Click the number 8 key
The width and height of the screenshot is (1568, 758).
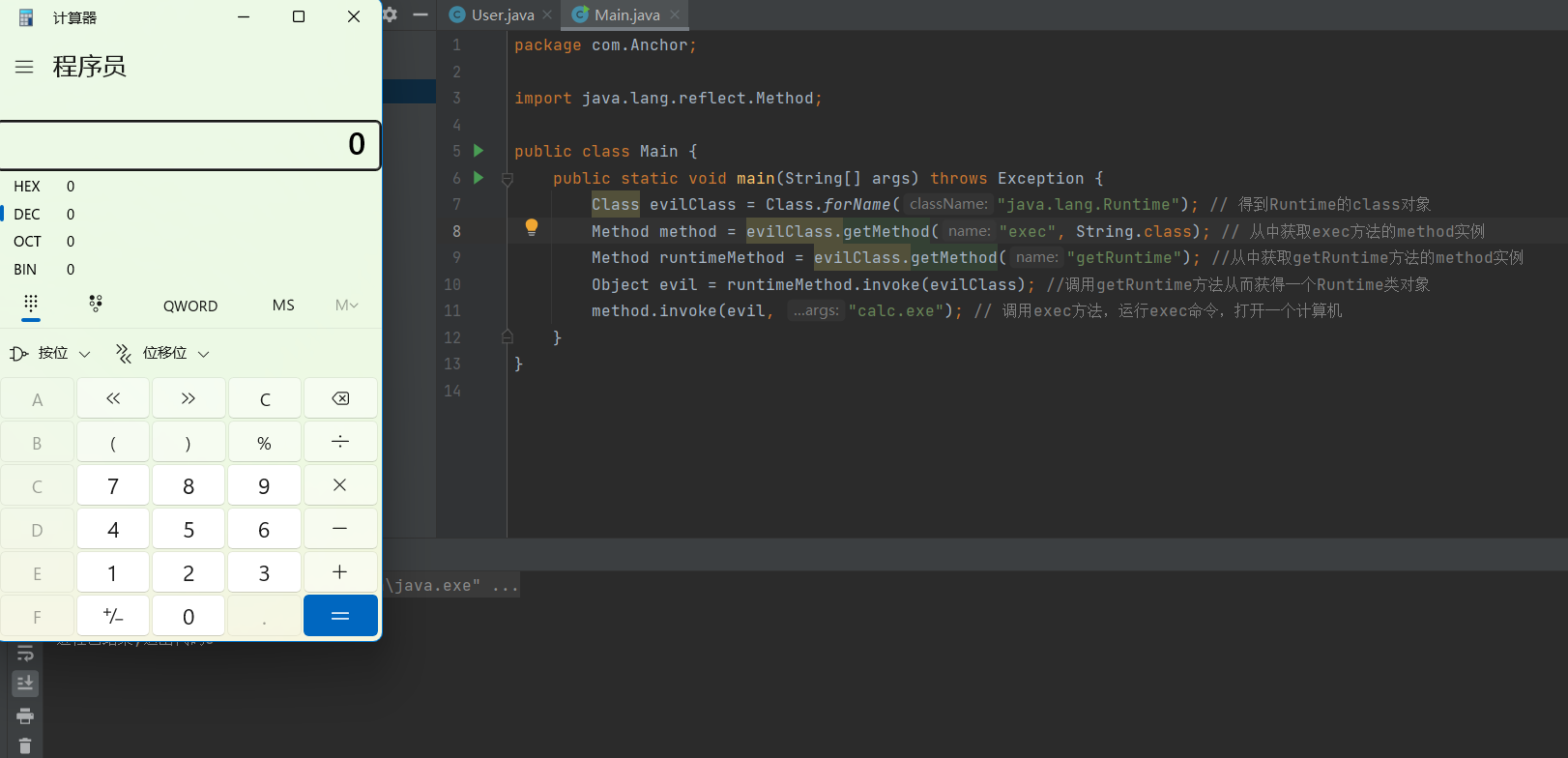click(x=189, y=485)
